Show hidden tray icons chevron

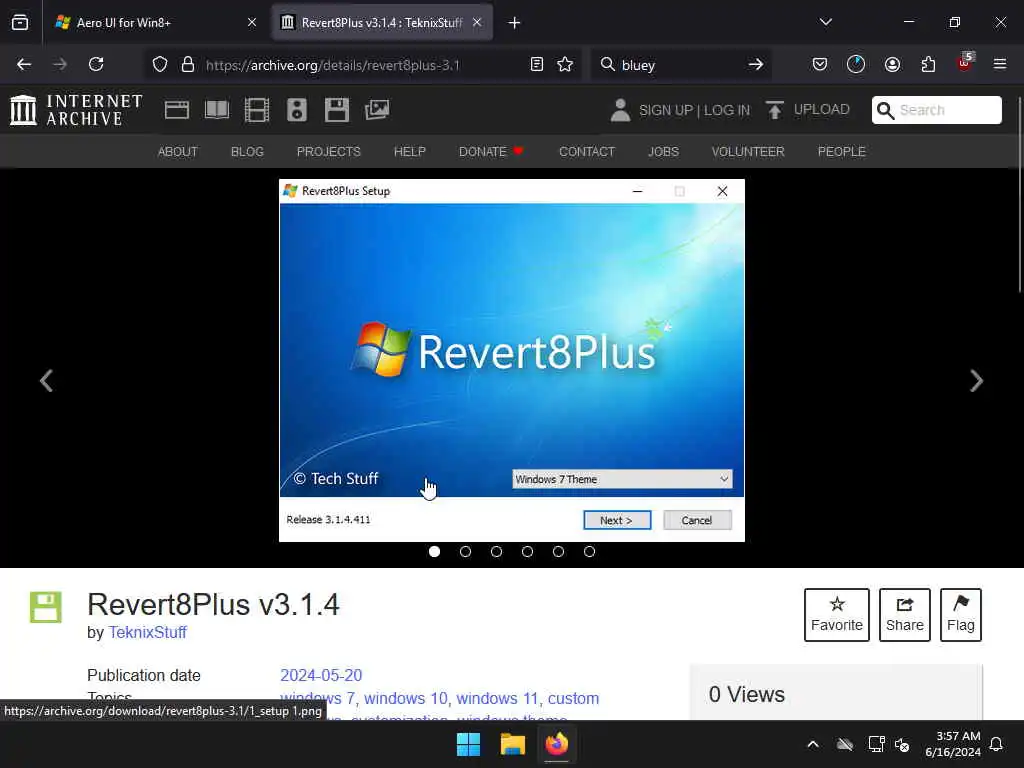click(813, 744)
